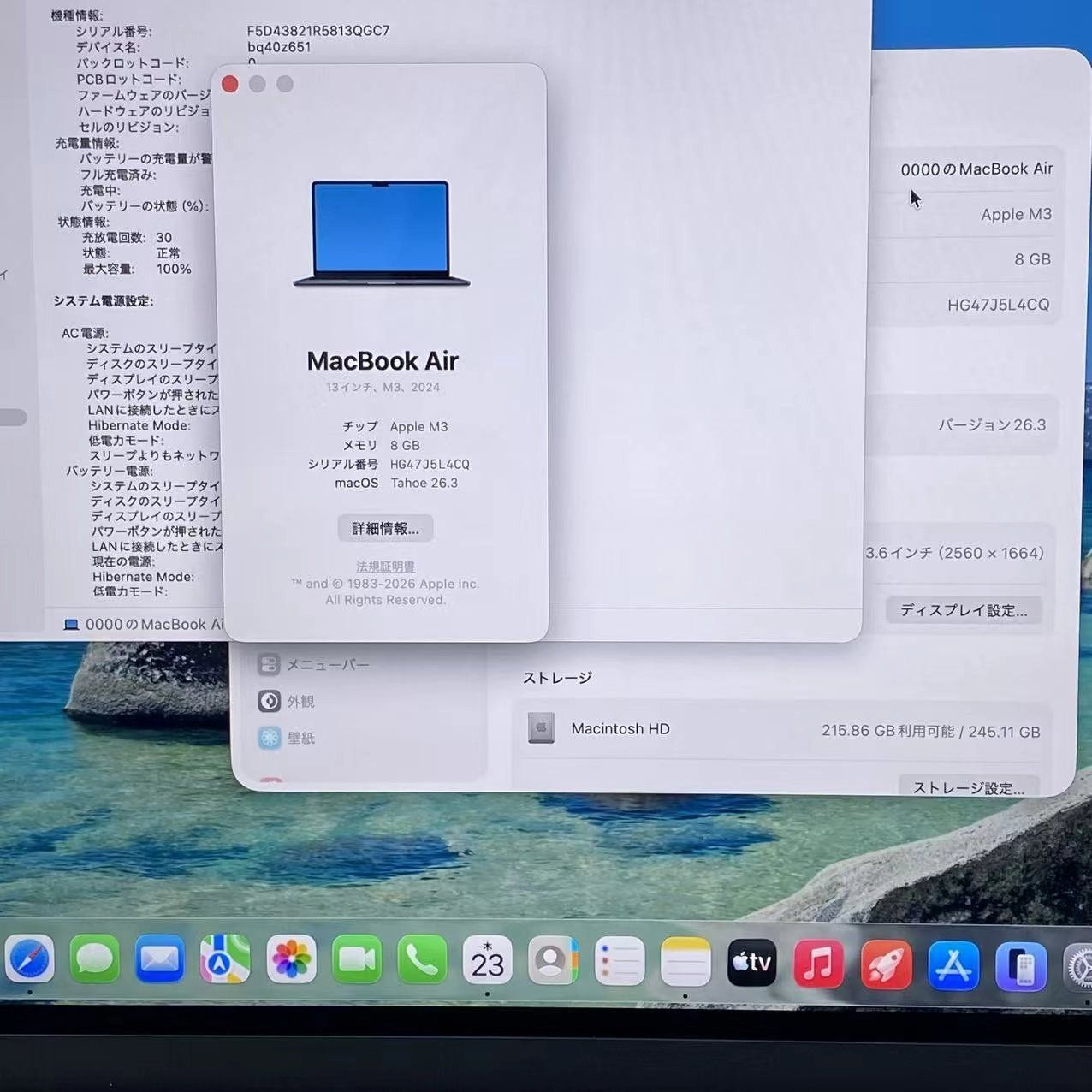Launch the Photos app
Screen dimensions: 1092x1092
[x=291, y=960]
